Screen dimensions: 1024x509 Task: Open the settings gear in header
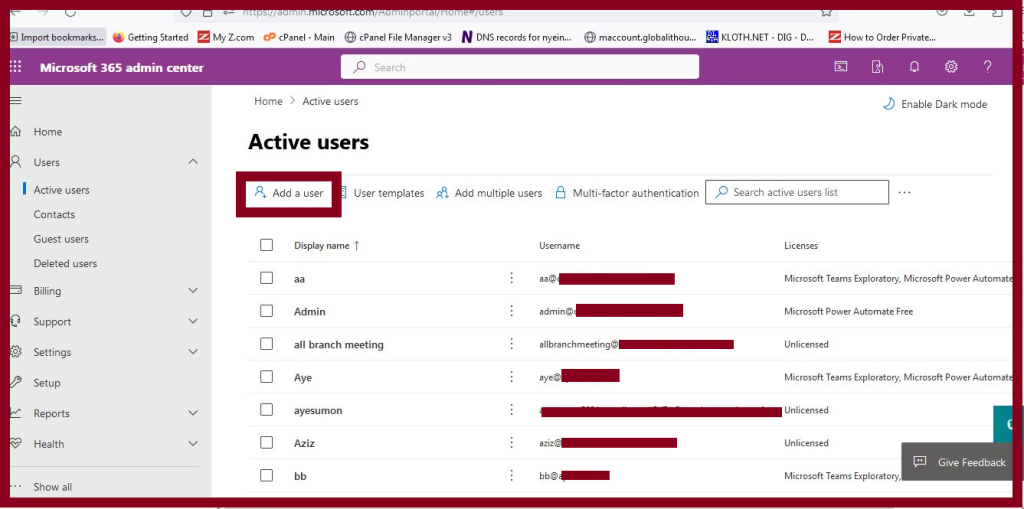[951, 67]
